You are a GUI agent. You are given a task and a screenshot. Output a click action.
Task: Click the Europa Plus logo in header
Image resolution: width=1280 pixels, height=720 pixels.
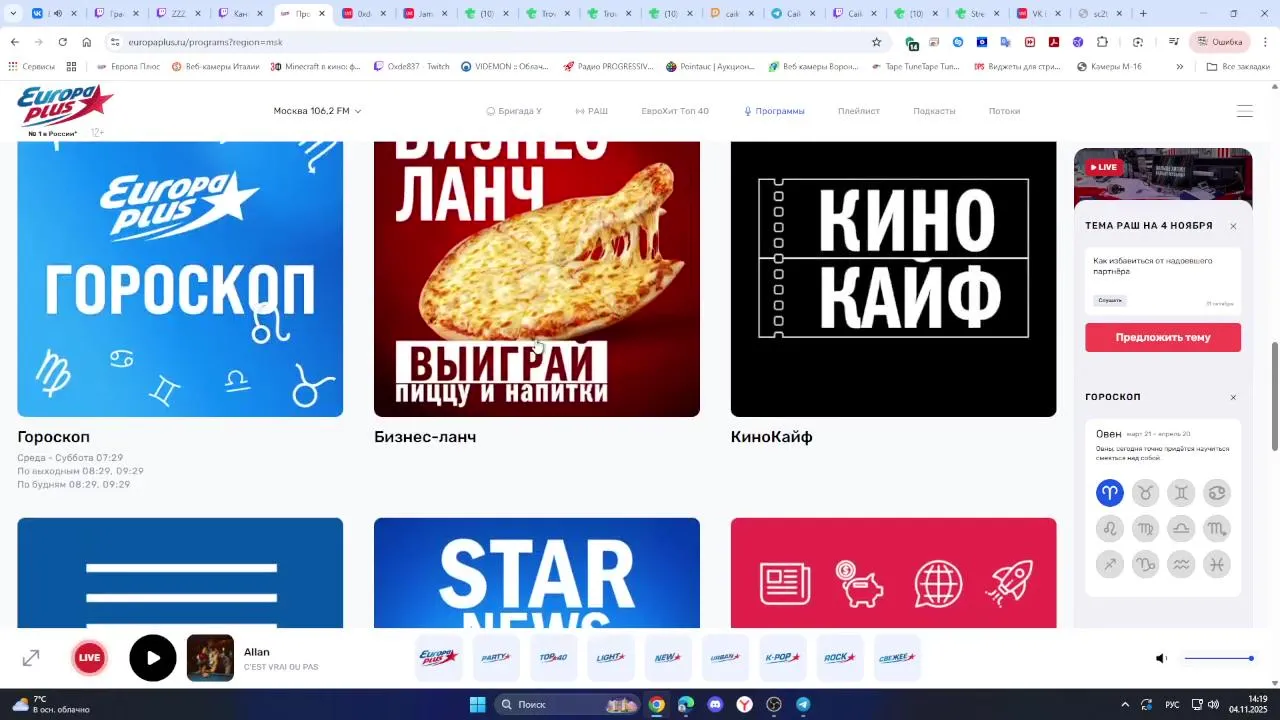point(65,107)
